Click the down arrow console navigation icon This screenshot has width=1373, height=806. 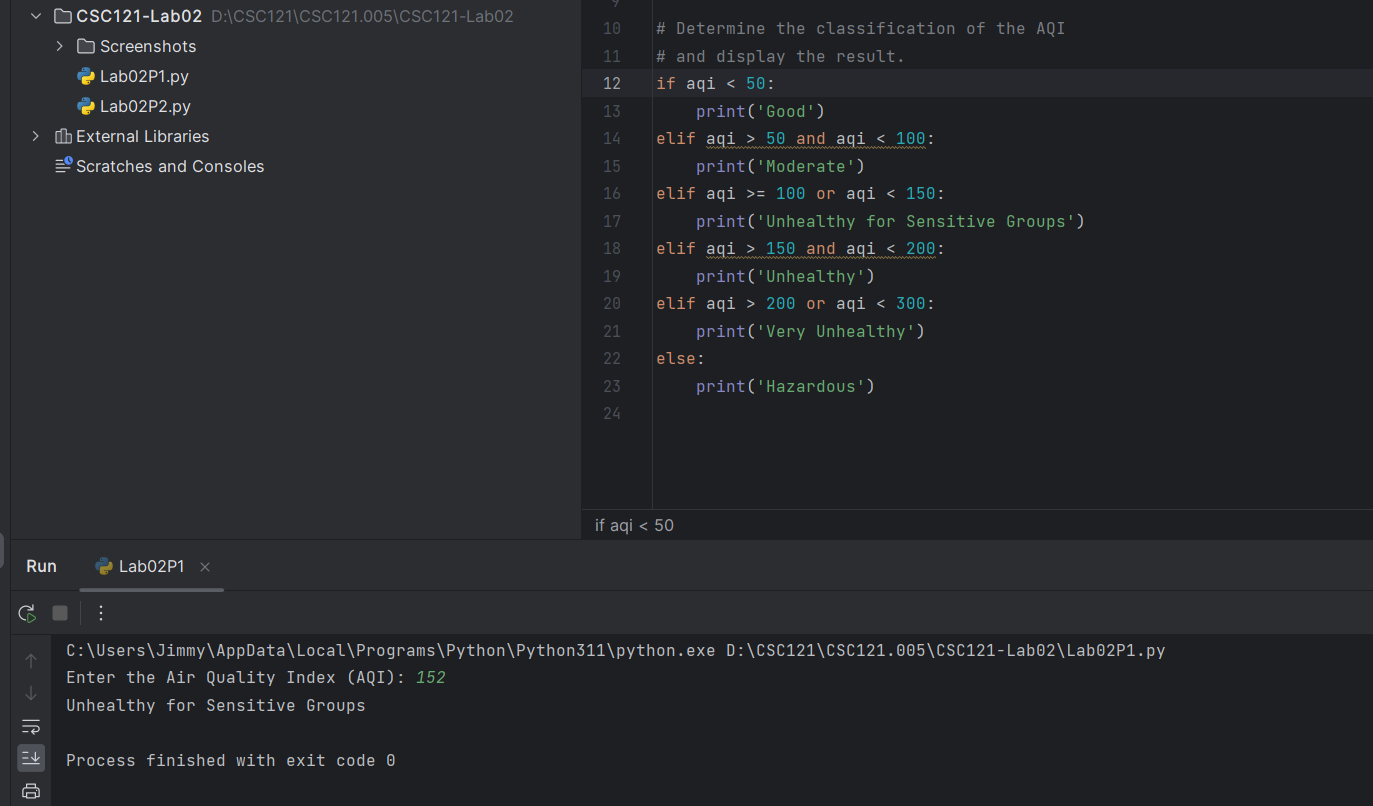point(30,692)
